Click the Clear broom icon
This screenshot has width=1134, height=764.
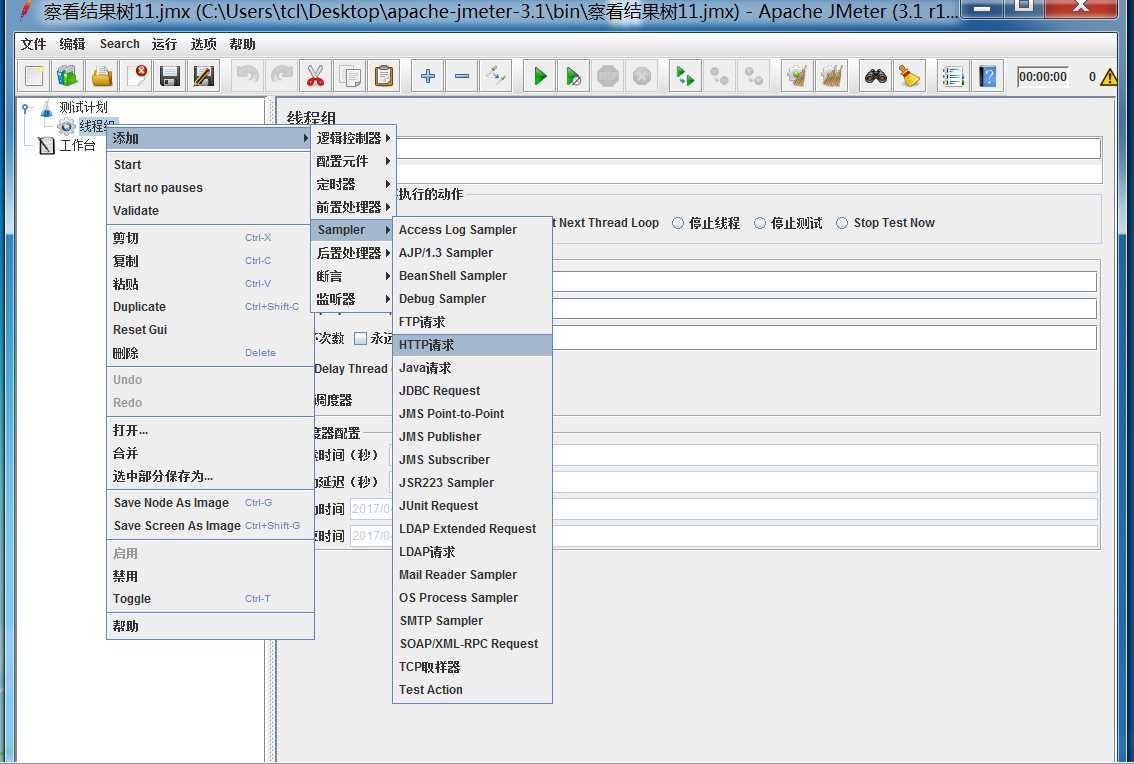click(x=797, y=75)
